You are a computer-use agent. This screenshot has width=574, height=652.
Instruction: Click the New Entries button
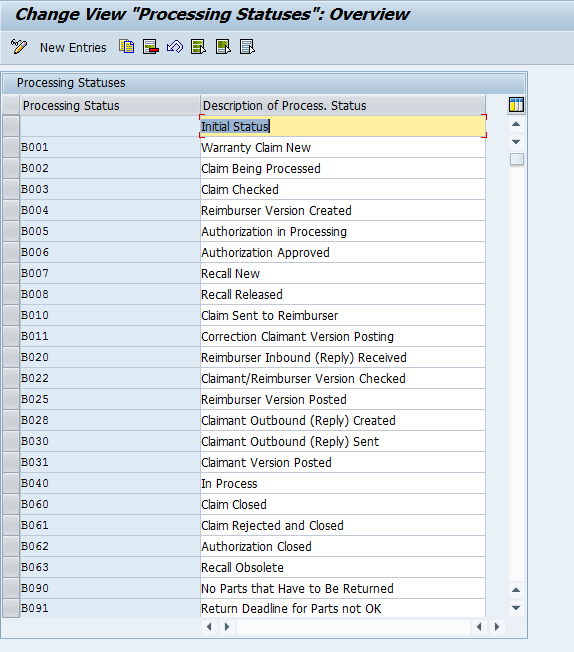(73, 47)
